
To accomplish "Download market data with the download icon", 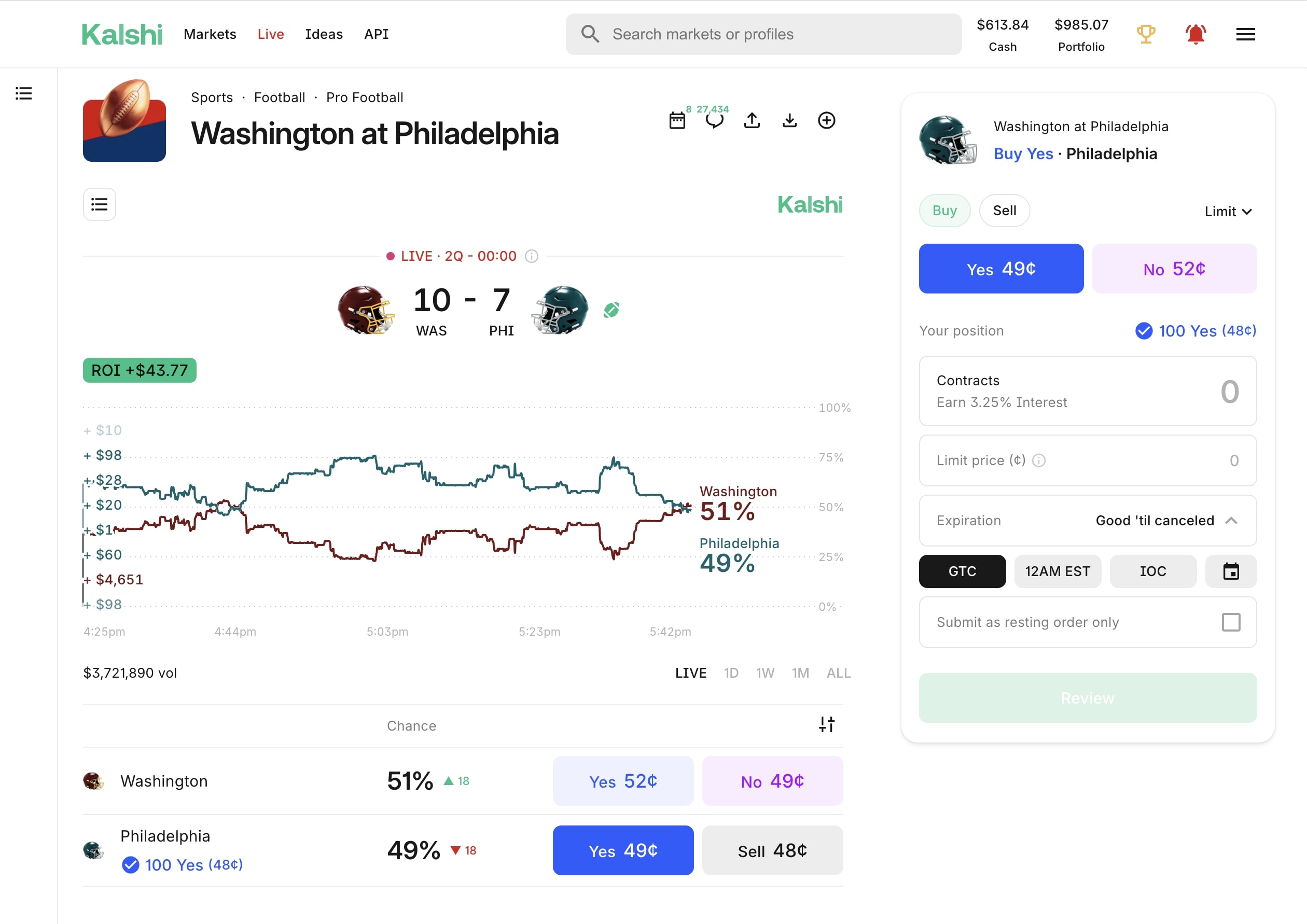I will click(789, 120).
